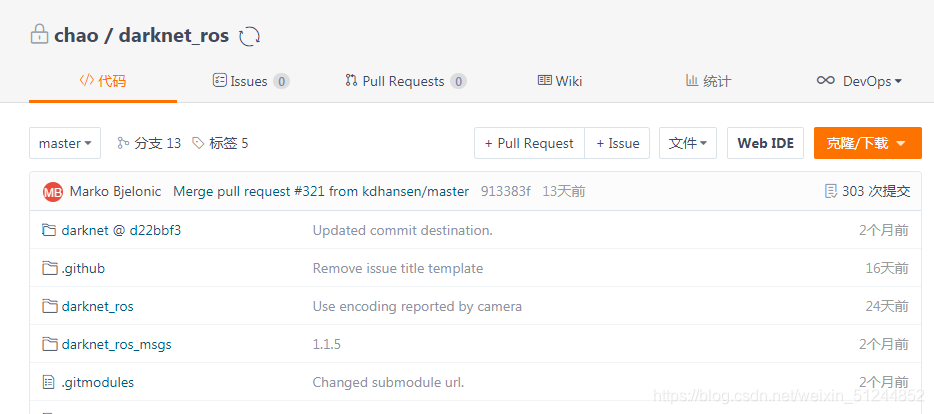Screen dimensions: 934x414
Task: Click the commits icon beside 303 次提交
Action: click(x=830, y=191)
